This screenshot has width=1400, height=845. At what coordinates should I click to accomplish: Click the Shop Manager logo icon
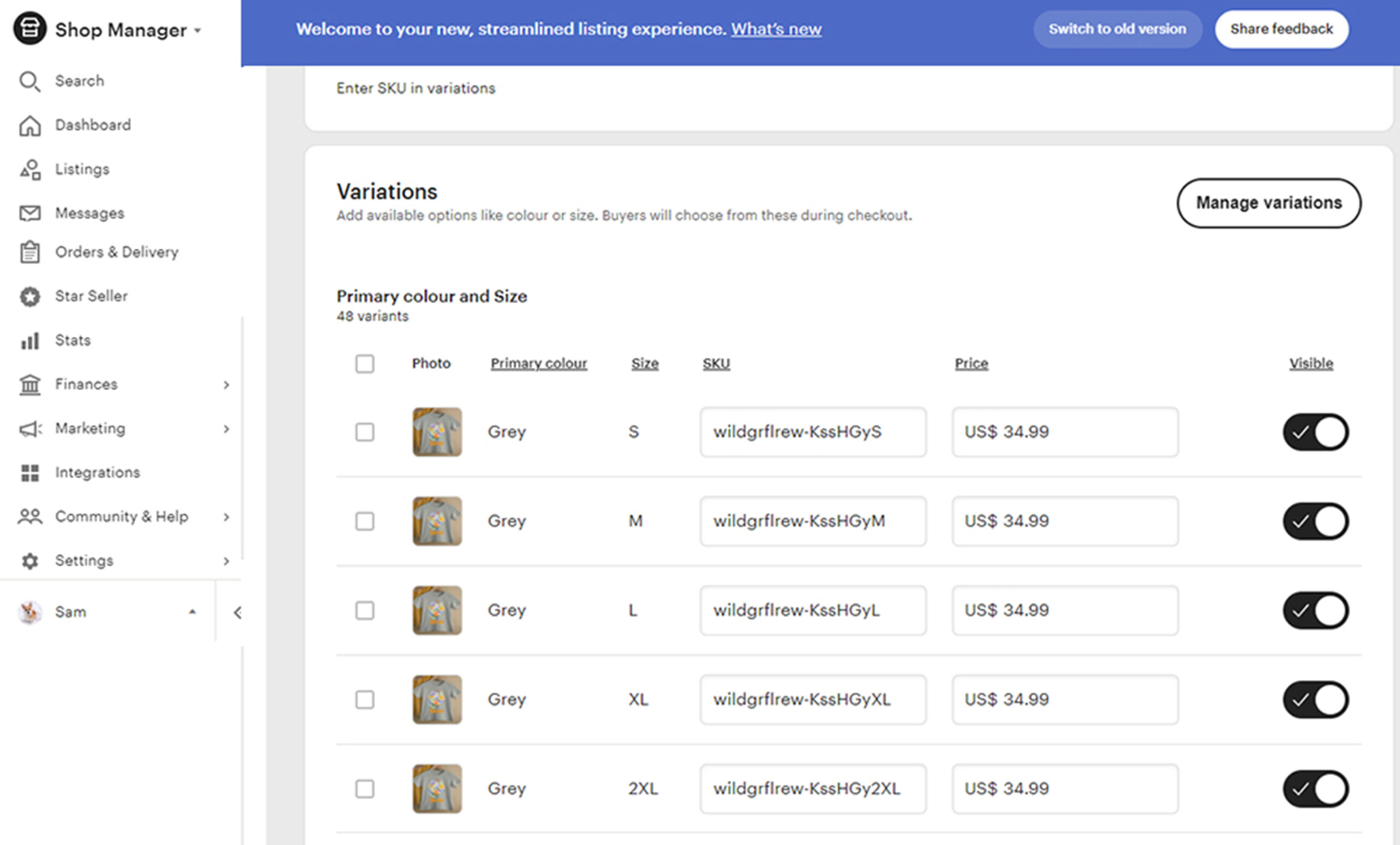click(30, 28)
